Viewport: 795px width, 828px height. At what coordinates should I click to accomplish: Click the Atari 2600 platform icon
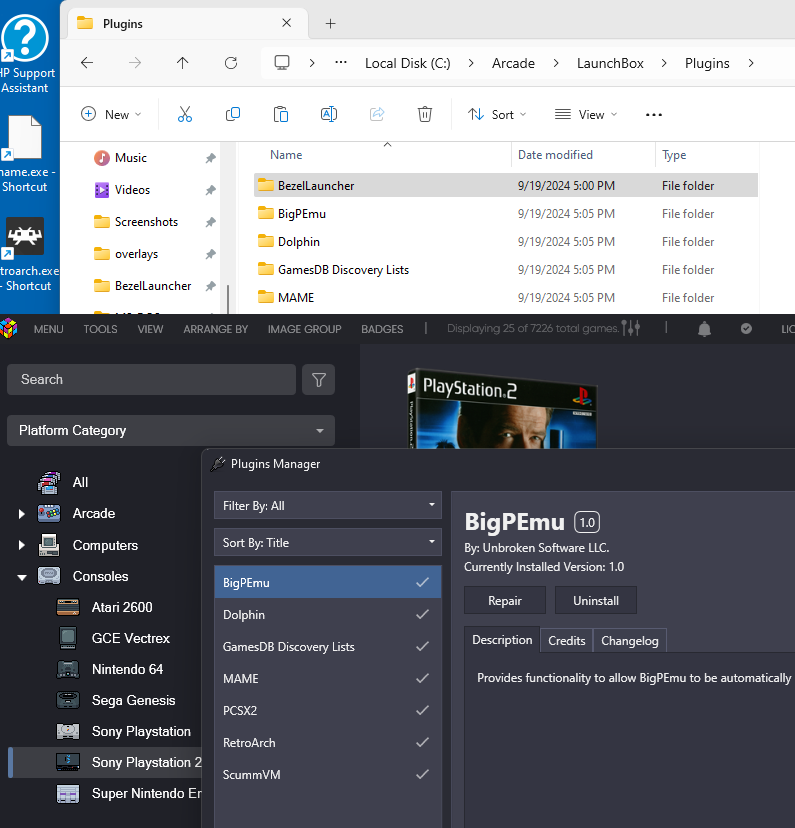(x=68, y=607)
